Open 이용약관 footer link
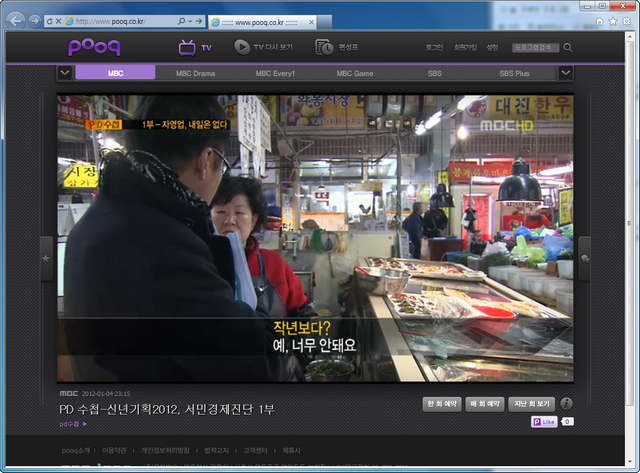This screenshot has height=473, width=640. (x=114, y=451)
